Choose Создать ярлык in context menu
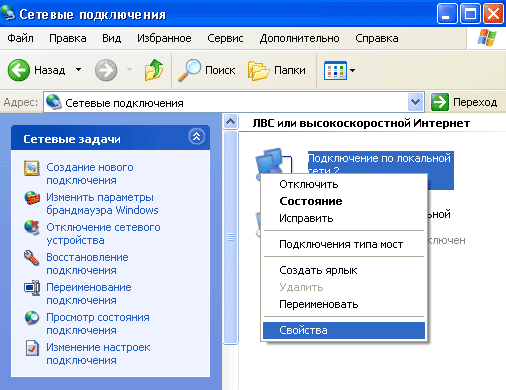This screenshot has height=390, width=506. [344, 270]
